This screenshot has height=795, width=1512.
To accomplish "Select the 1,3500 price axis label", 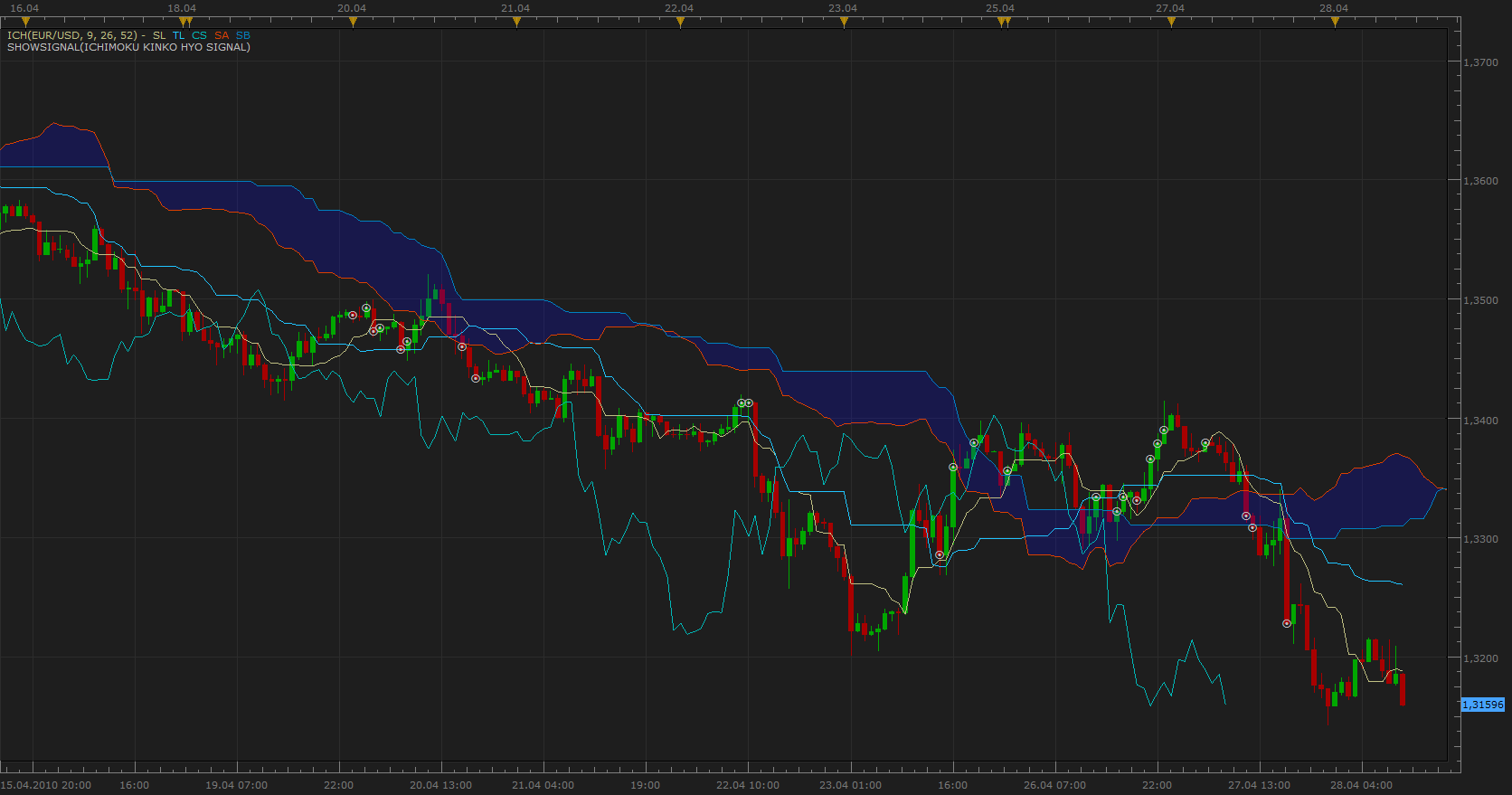I will (x=1481, y=300).
